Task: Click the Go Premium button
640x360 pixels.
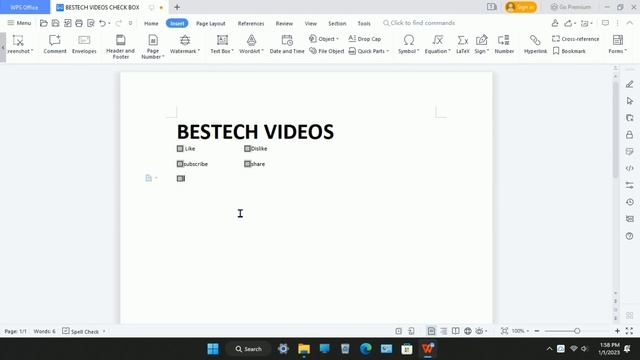Action: (570, 7)
